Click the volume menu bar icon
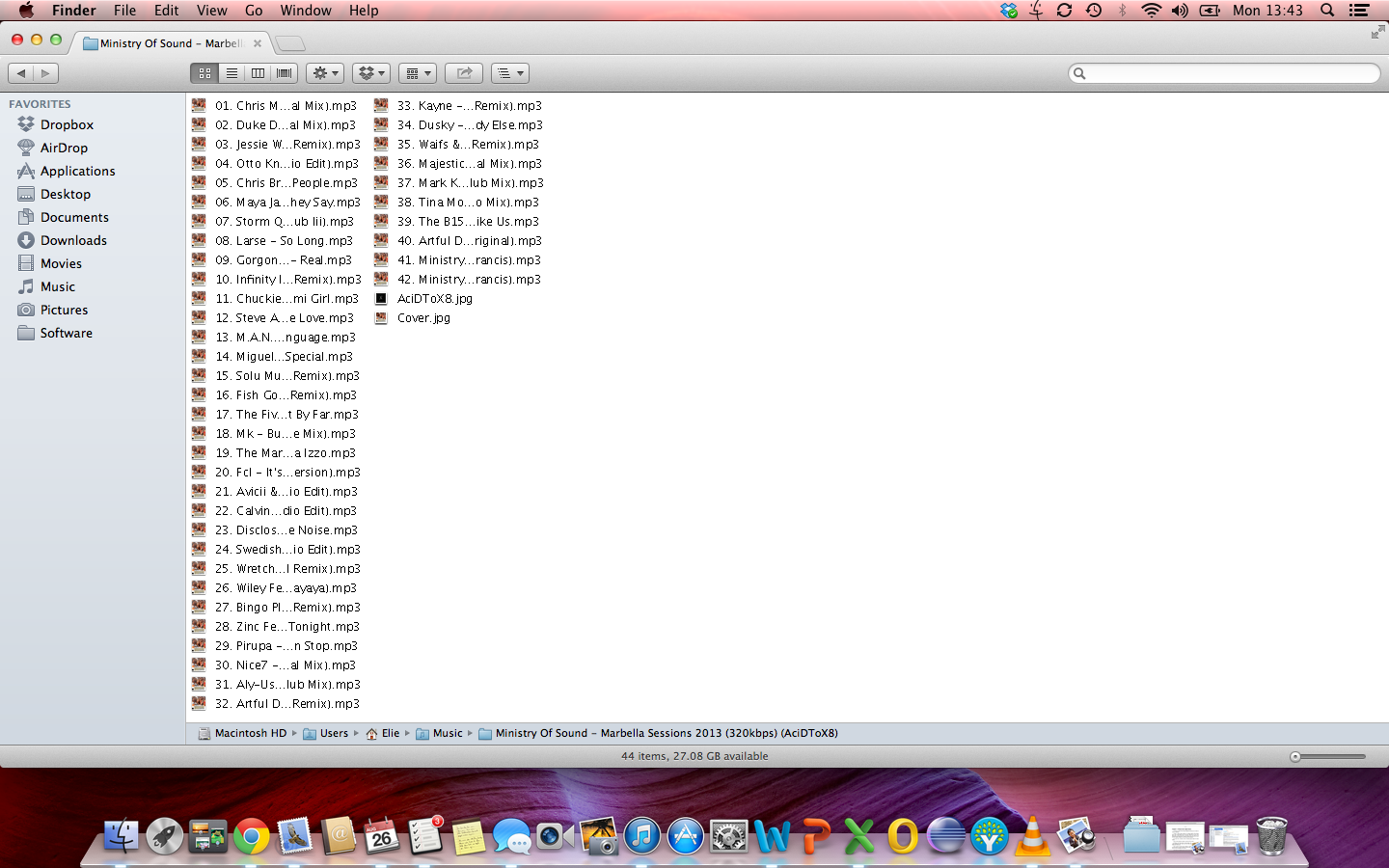Image resolution: width=1389 pixels, height=868 pixels. click(1180, 11)
